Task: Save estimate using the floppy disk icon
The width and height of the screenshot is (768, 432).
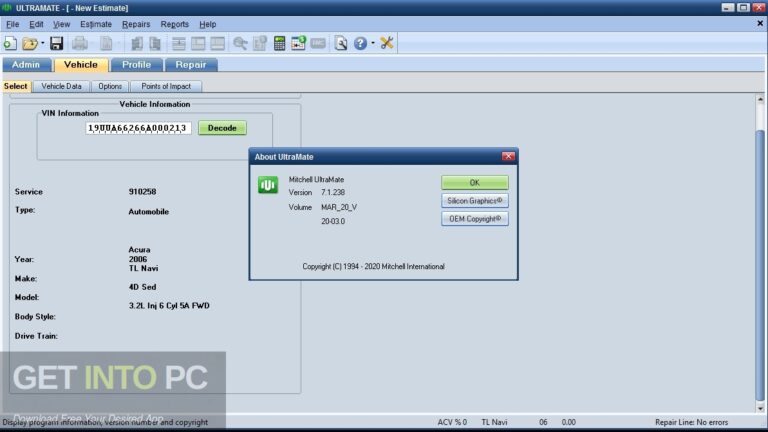Action: pyautogui.click(x=56, y=44)
